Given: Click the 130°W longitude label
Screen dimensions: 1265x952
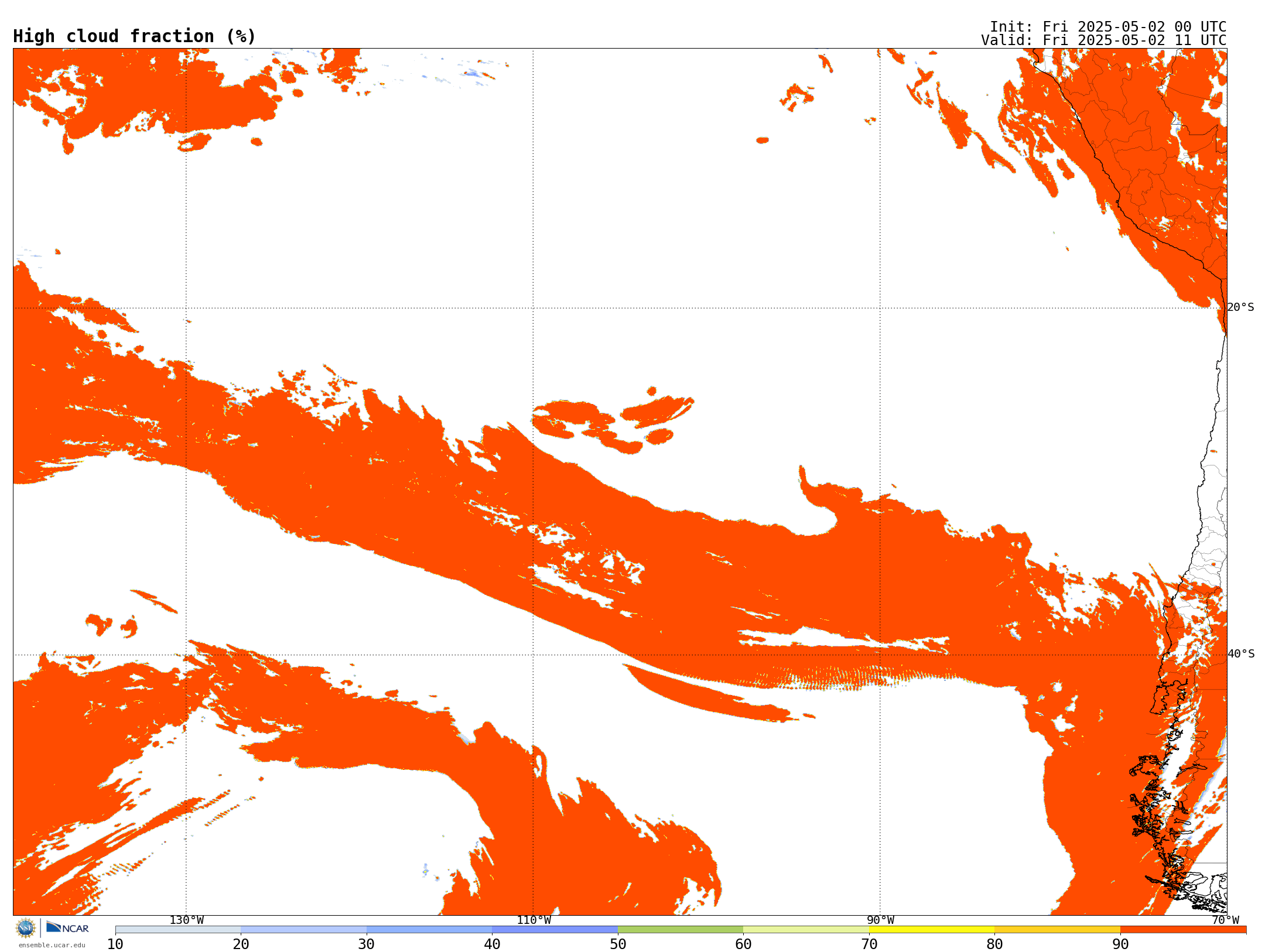Looking at the screenshot, I should click(x=187, y=920).
